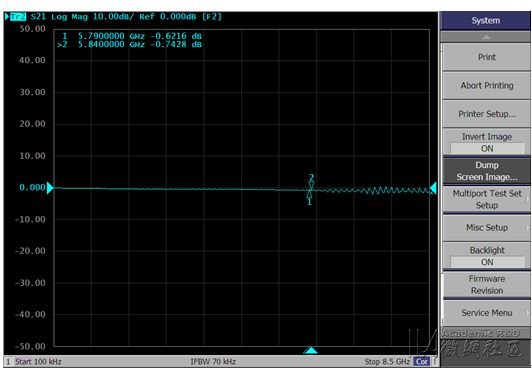532x368 pixels.
Task: Expand the Misc Setup submenu
Action: point(487,228)
